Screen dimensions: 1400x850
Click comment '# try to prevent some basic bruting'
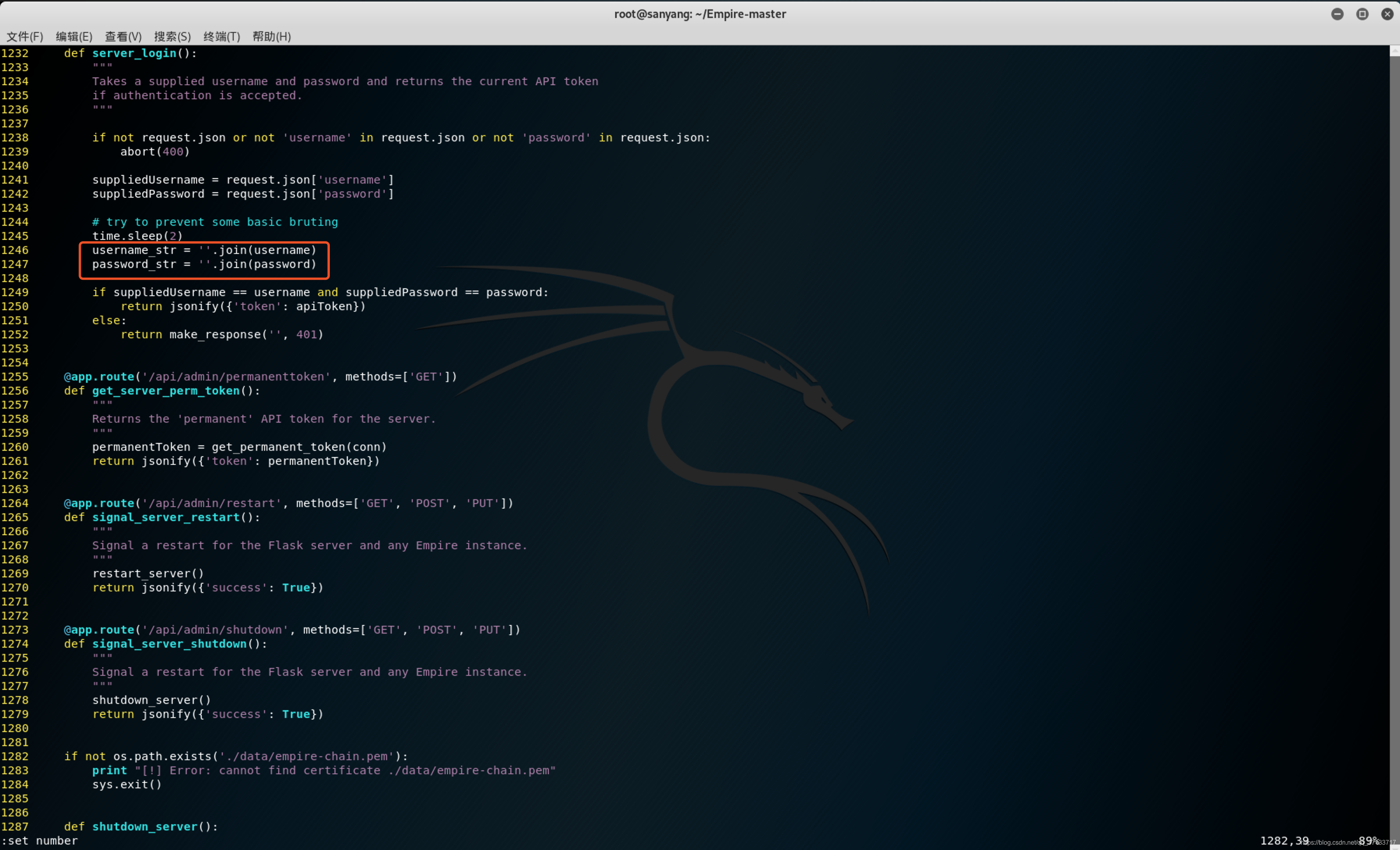point(215,222)
